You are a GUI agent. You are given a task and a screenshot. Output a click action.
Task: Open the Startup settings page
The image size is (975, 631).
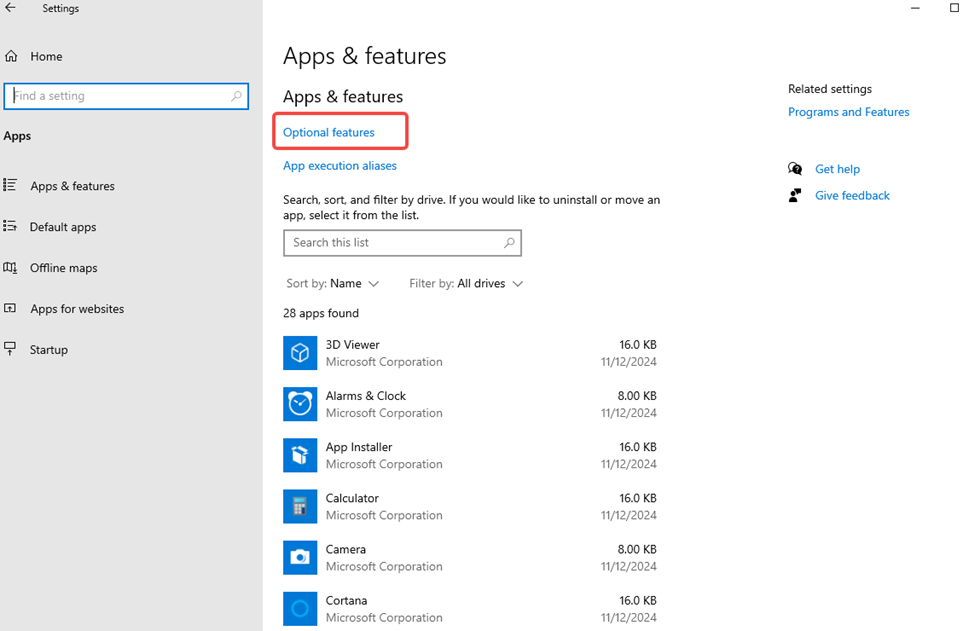[49, 350]
